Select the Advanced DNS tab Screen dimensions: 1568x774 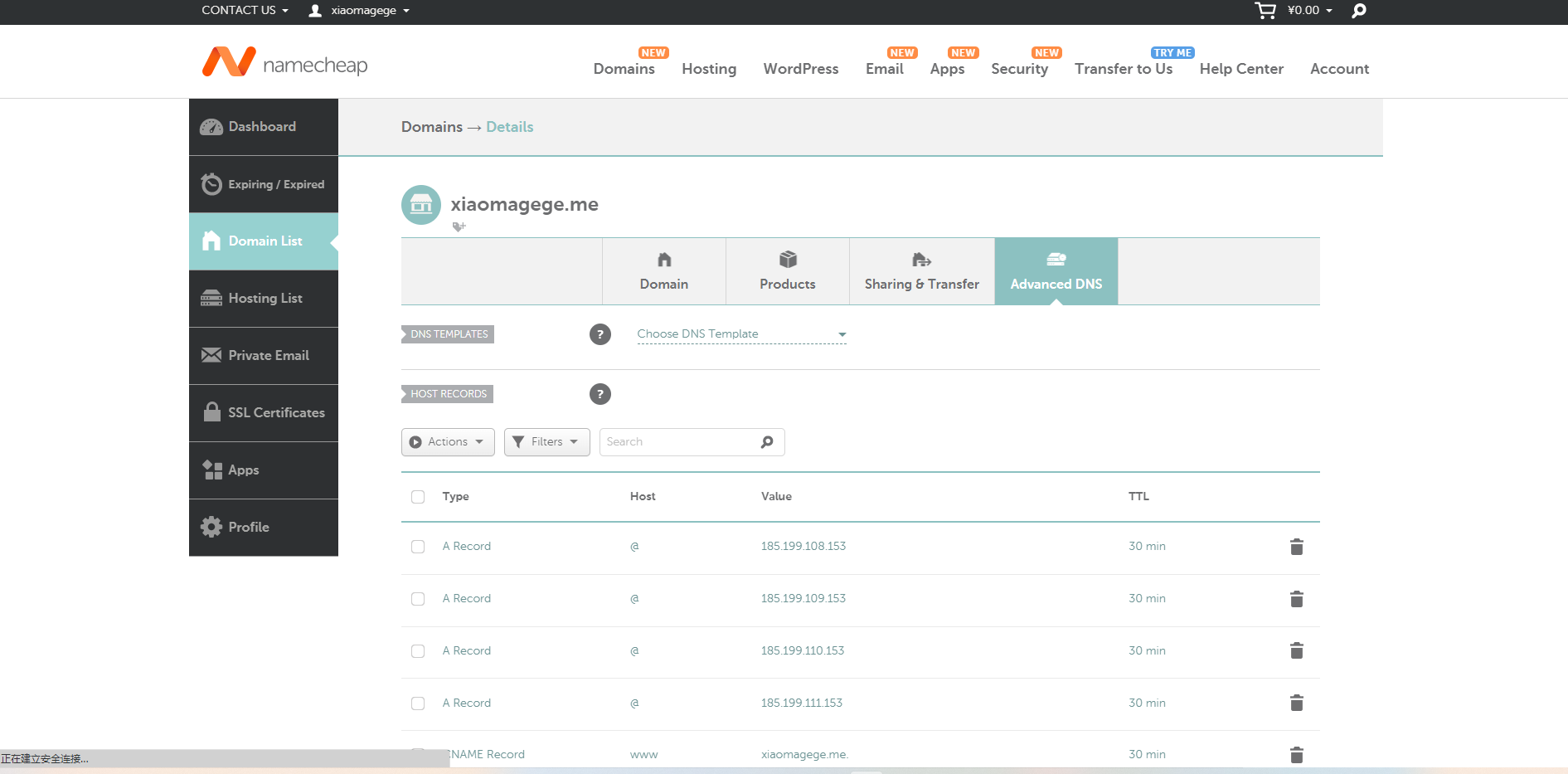pos(1056,271)
